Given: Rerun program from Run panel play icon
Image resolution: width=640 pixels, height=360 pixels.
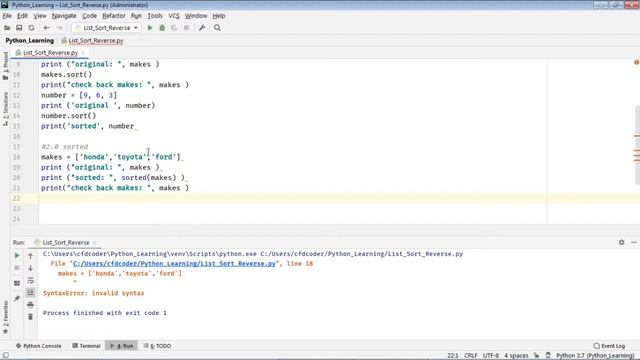Looking at the screenshot, I should (x=17, y=256).
